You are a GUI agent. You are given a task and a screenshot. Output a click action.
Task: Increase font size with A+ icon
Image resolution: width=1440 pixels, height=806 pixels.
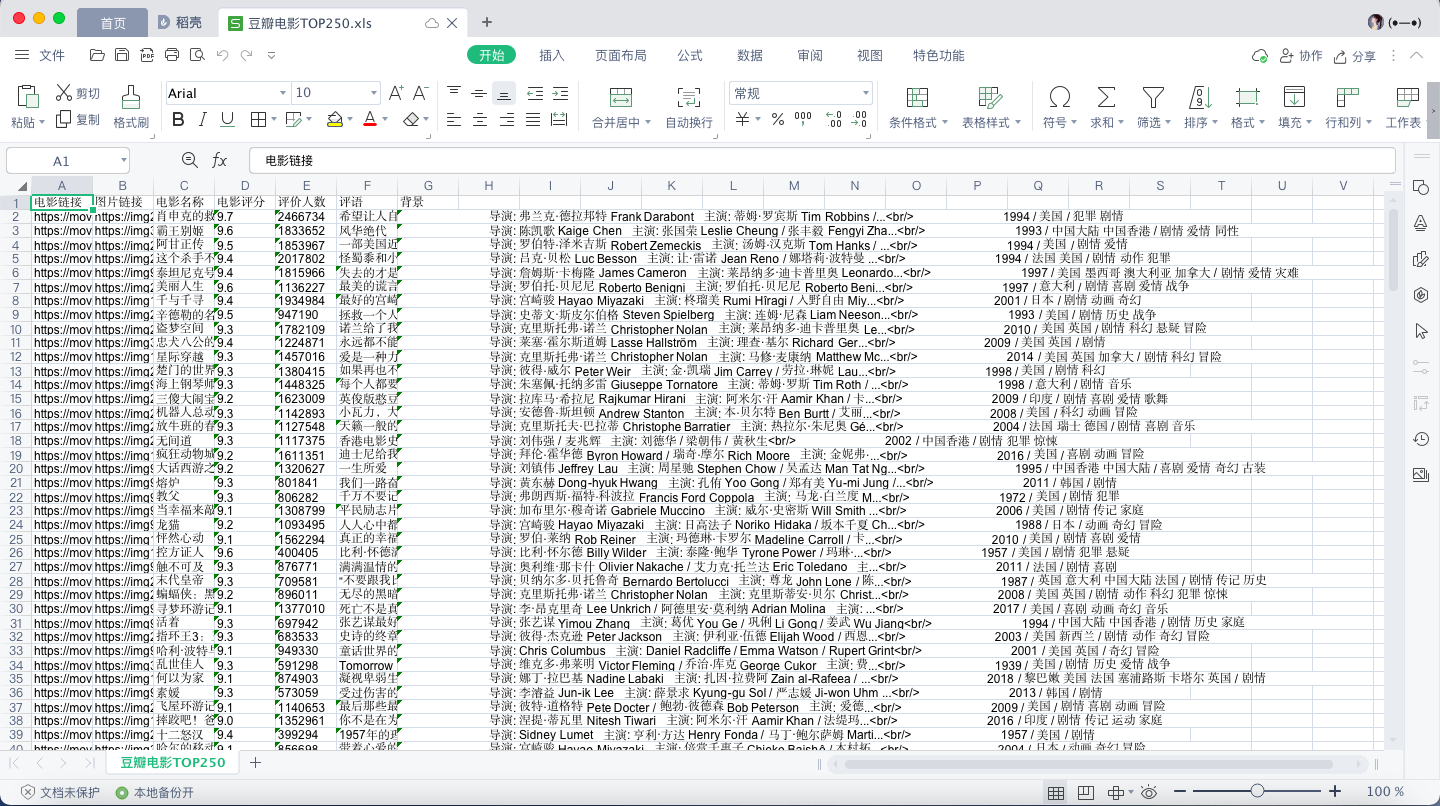pyautogui.click(x=396, y=93)
